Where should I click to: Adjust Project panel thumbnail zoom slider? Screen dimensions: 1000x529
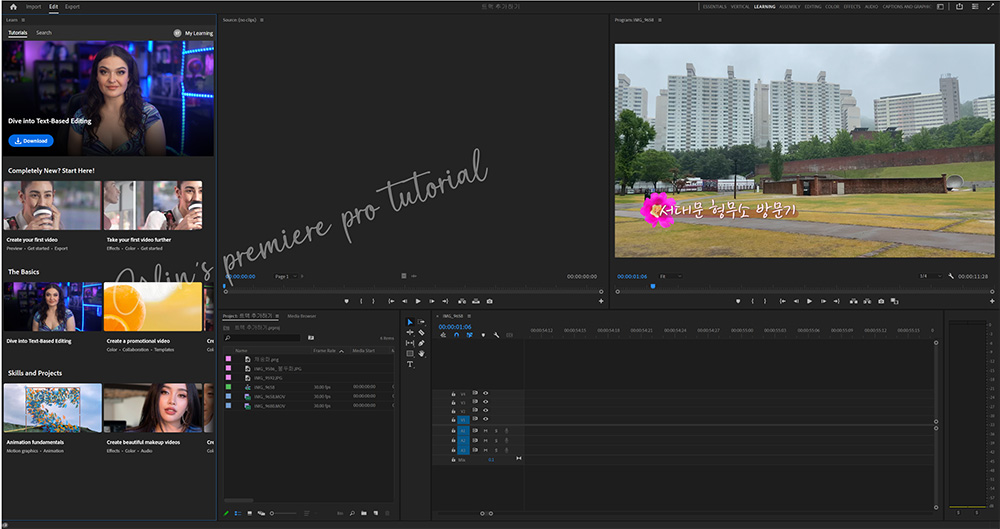click(x=284, y=513)
